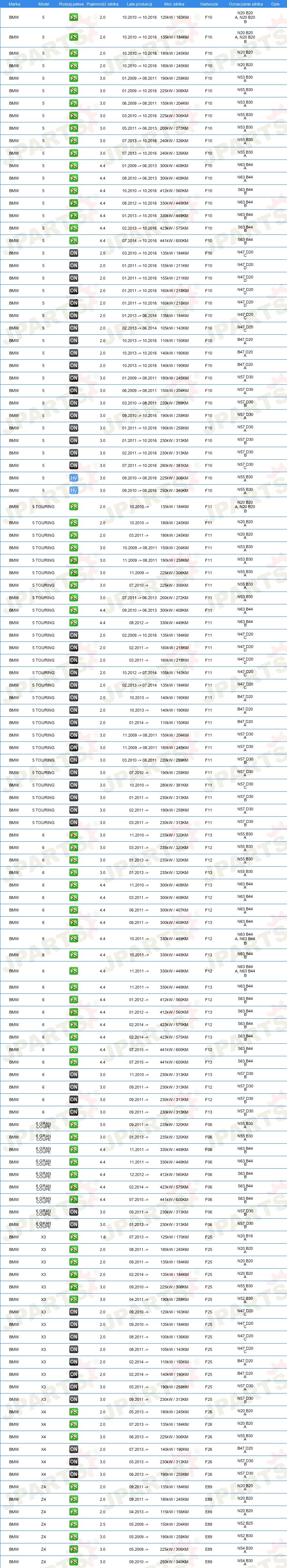Click the Opis column header
Image resolution: width=287 pixels, height=1568 pixels.
(x=276, y=4)
